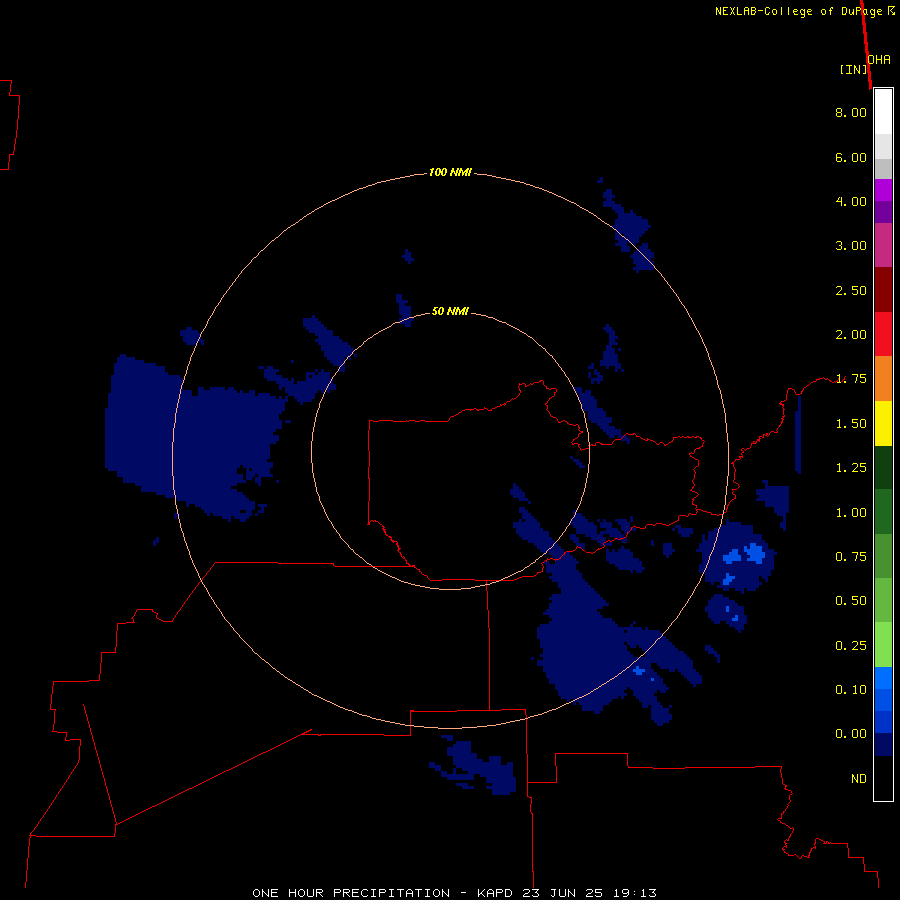
Task: Click the 2.00 legend value
Action: click(x=851, y=335)
